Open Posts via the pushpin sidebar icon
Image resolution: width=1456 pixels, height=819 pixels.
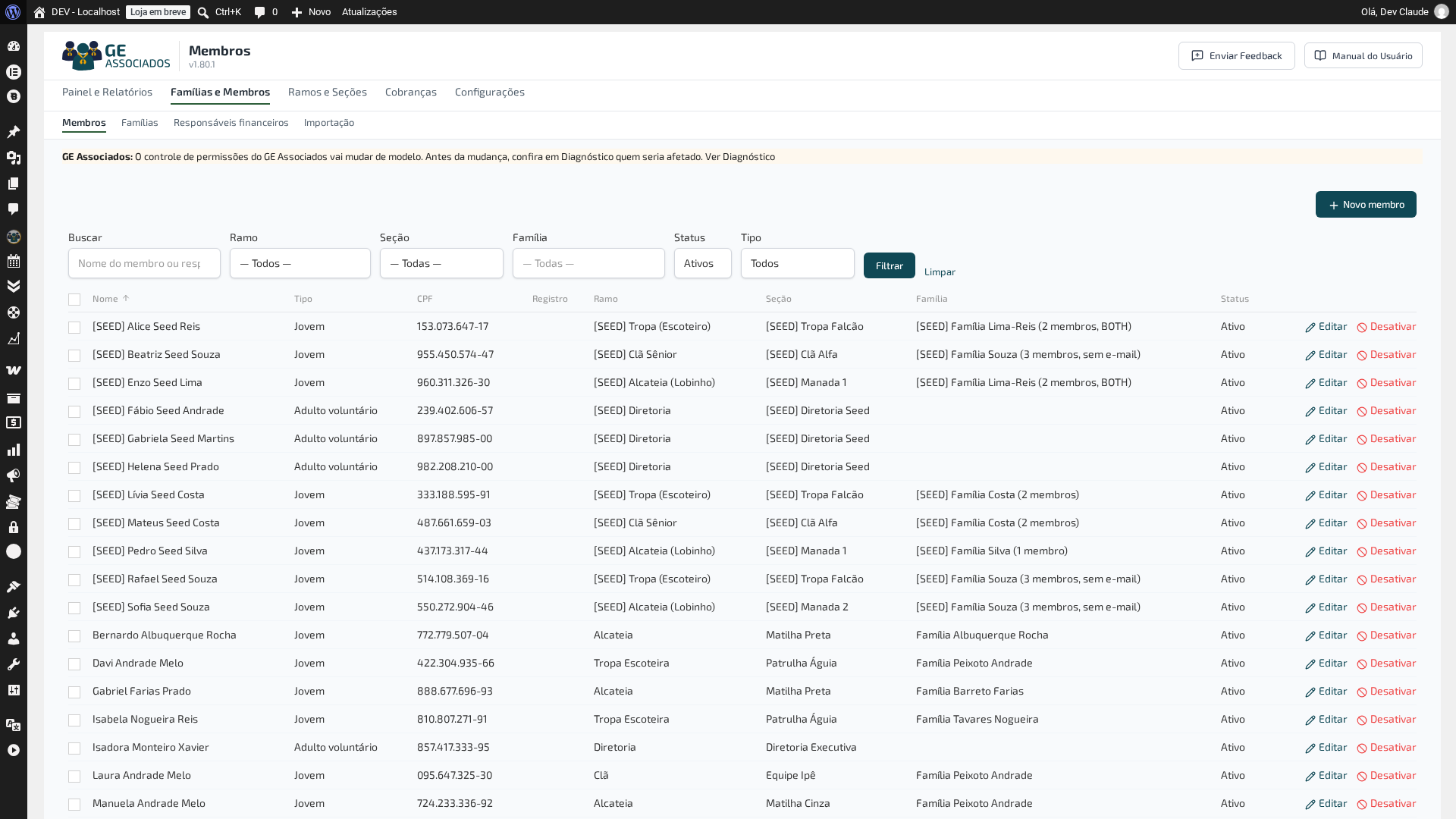click(14, 132)
